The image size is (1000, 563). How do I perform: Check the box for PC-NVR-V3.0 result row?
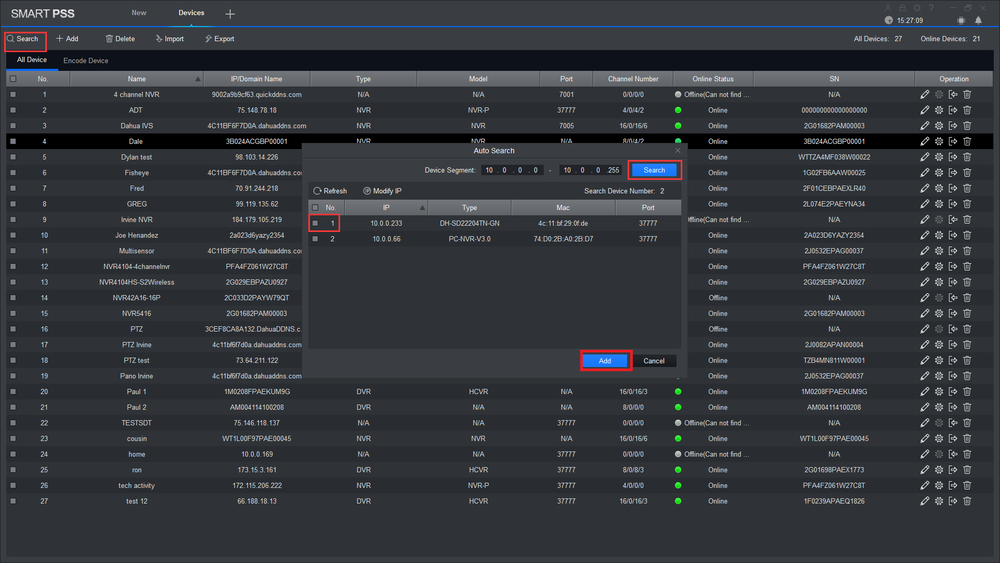click(x=316, y=239)
